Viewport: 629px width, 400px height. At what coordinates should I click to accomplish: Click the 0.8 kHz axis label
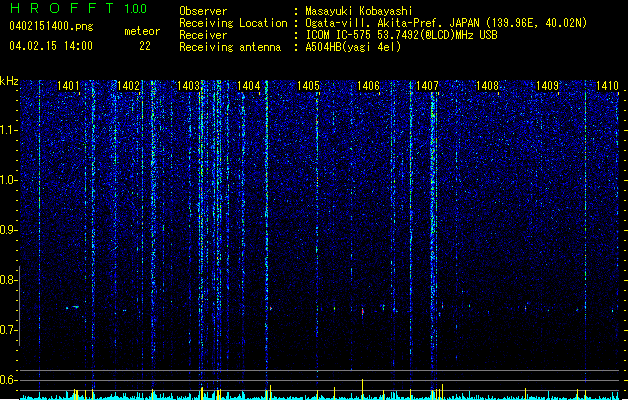pyautogui.click(x=9, y=280)
